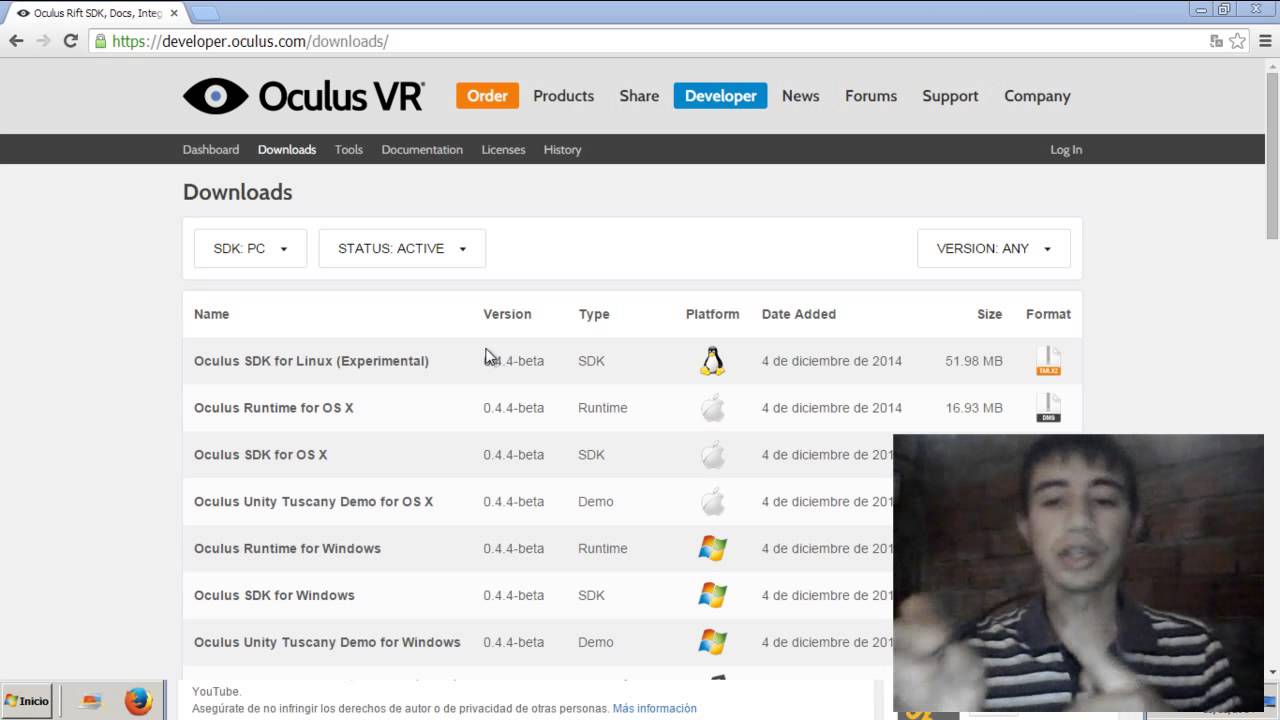Open the Dashboard tab

pos(211,150)
